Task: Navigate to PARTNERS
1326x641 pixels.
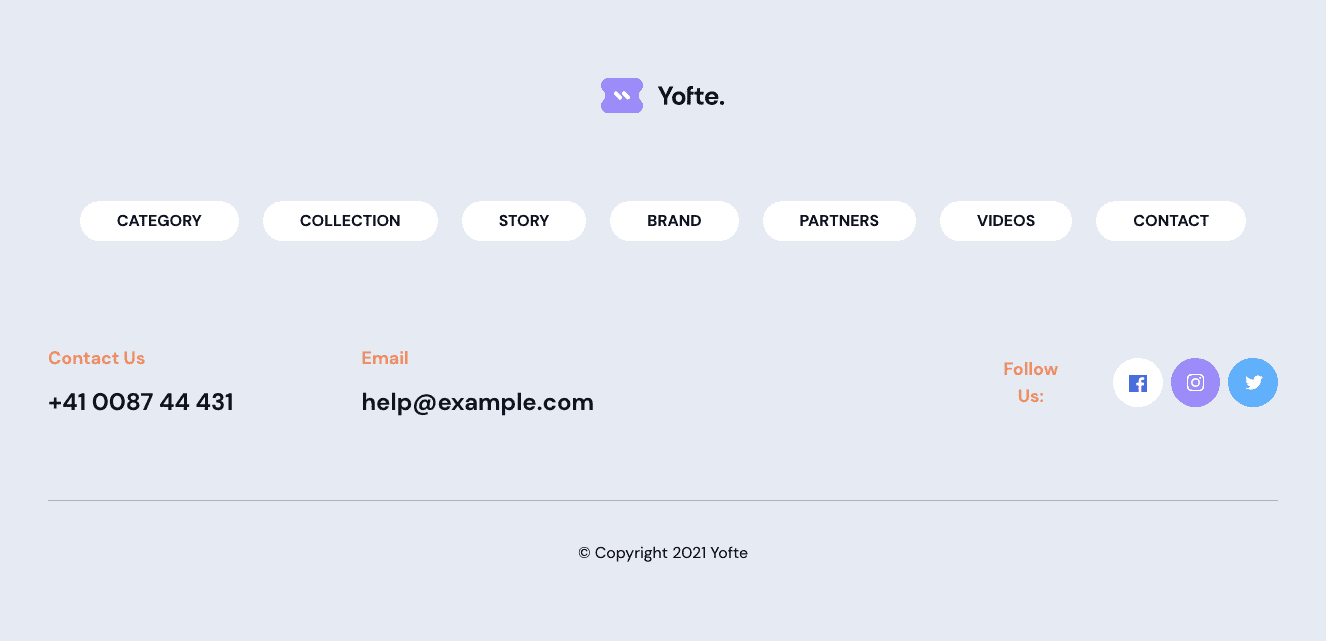Action: (x=839, y=221)
